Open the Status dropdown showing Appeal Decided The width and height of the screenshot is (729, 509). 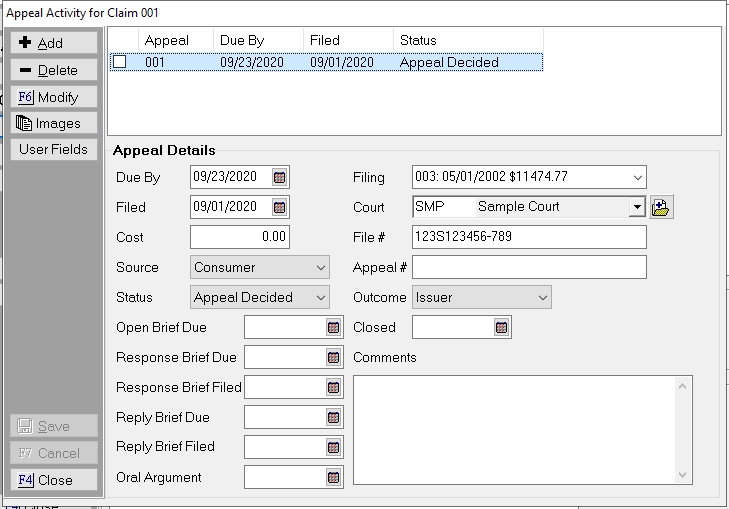point(320,298)
